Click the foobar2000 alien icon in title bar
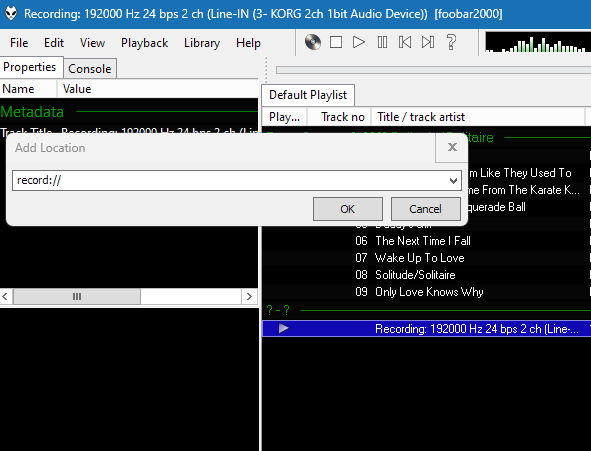Image resolution: width=591 pixels, height=451 pixels. [x=11, y=14]
